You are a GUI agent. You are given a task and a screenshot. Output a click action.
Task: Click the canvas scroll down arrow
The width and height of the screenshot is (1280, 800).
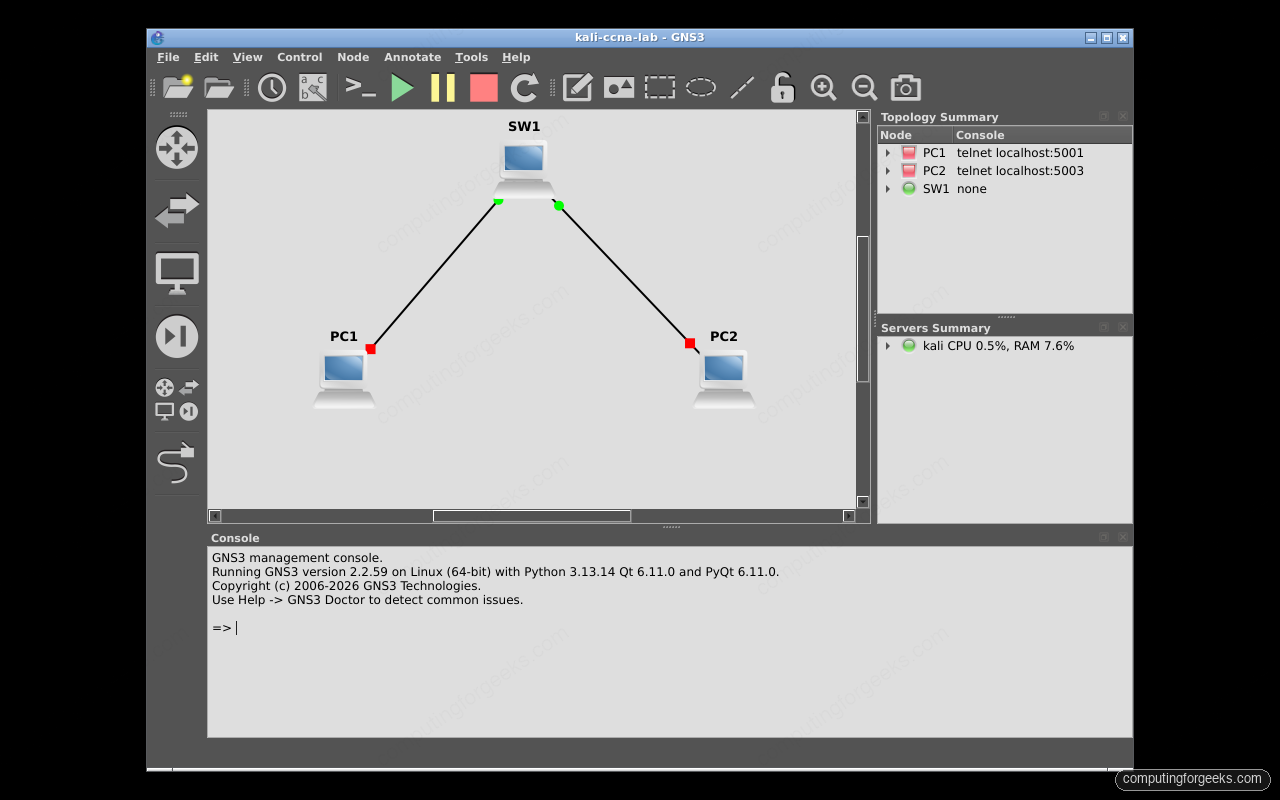coord(863,502)
